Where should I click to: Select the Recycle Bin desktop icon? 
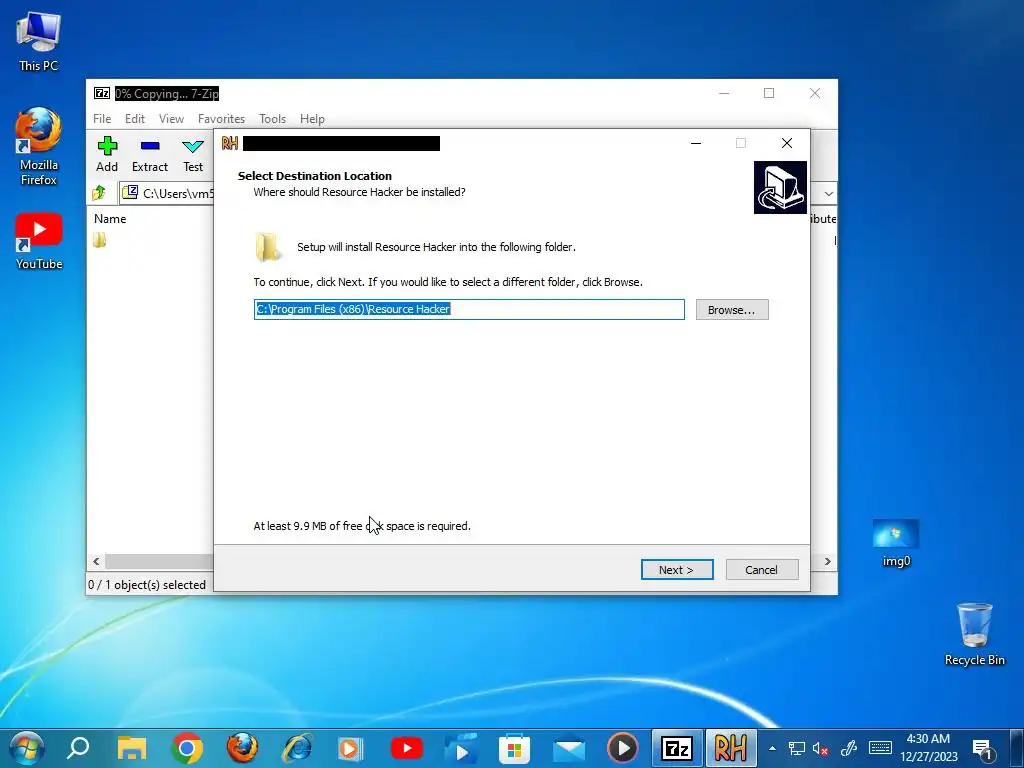click(x=974, y=634)
